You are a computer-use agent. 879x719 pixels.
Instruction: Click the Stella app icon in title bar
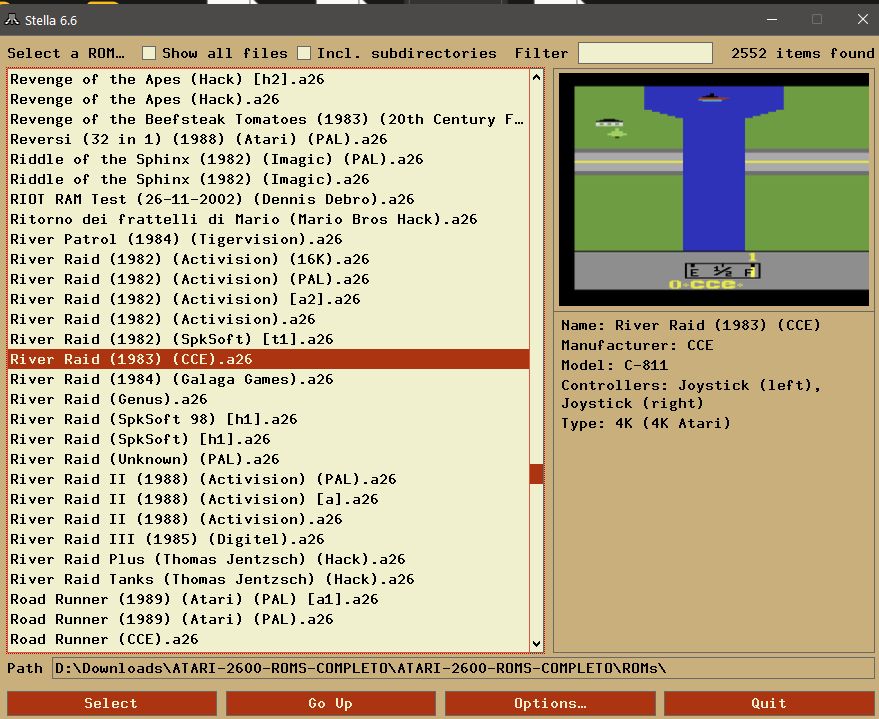coord(11,20)
